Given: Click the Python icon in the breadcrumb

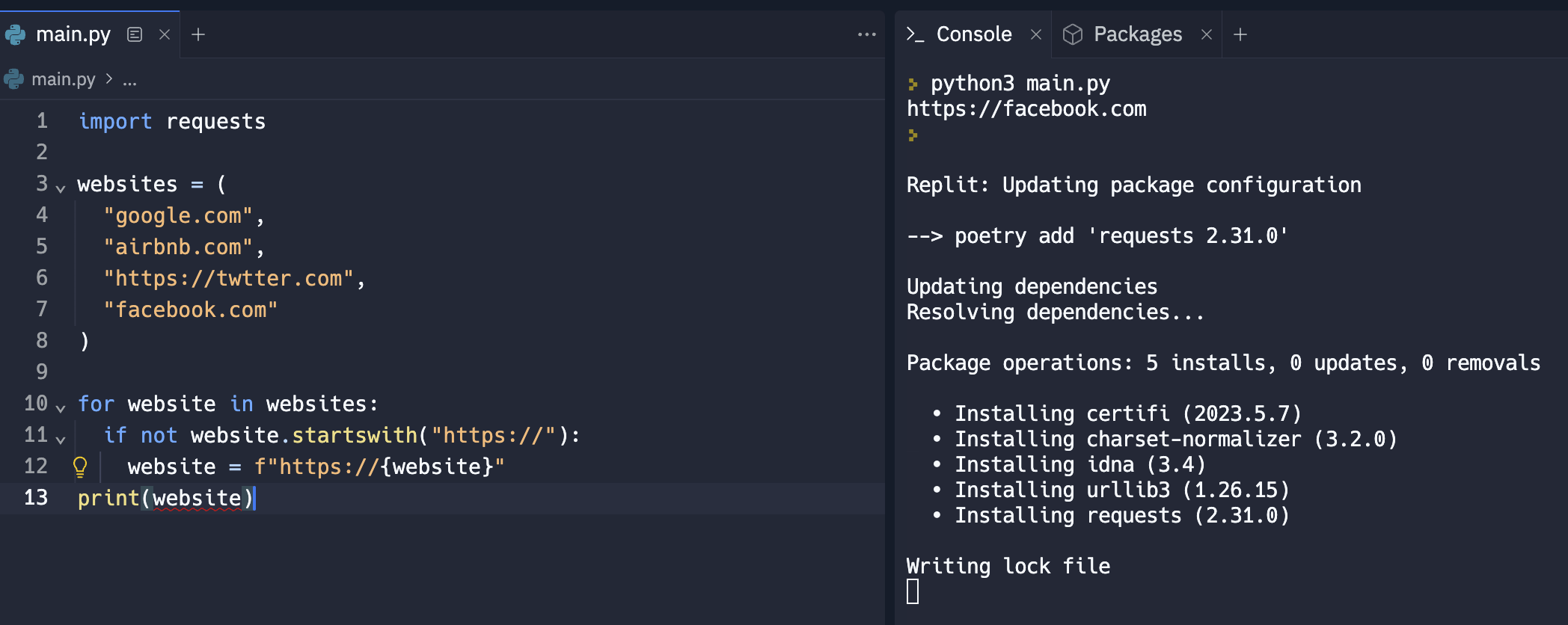Looking at the screenshot, I should coord(14,79).
